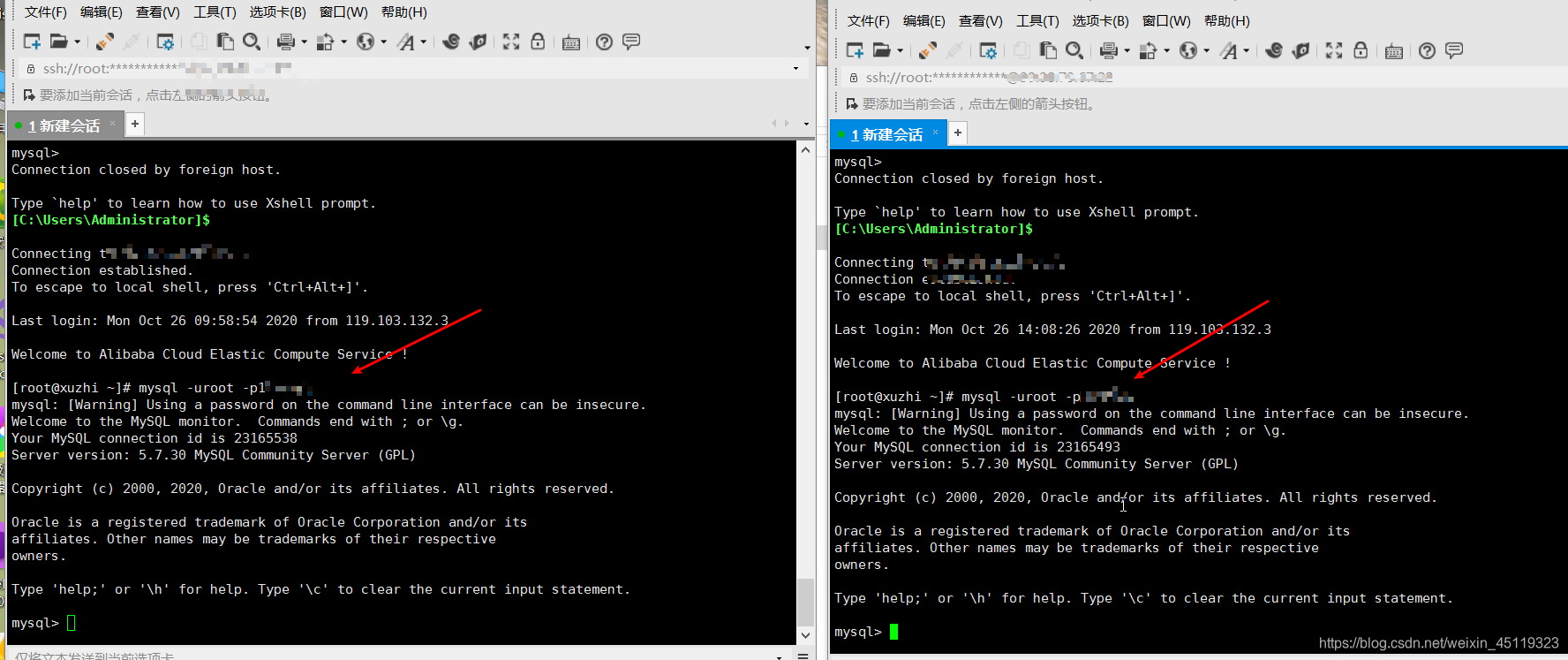Click Find magnifier icon in left Xshell window

click(252, 42)
